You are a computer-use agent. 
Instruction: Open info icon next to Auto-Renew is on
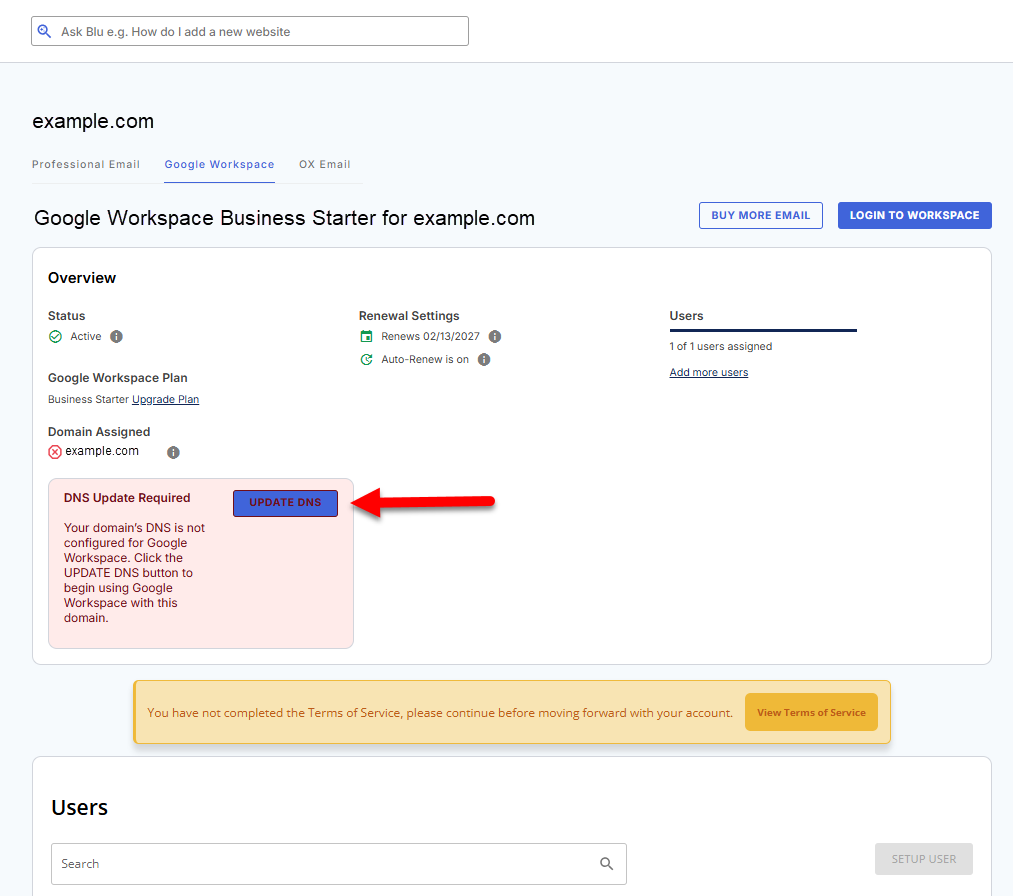click(x=484, y=359)
